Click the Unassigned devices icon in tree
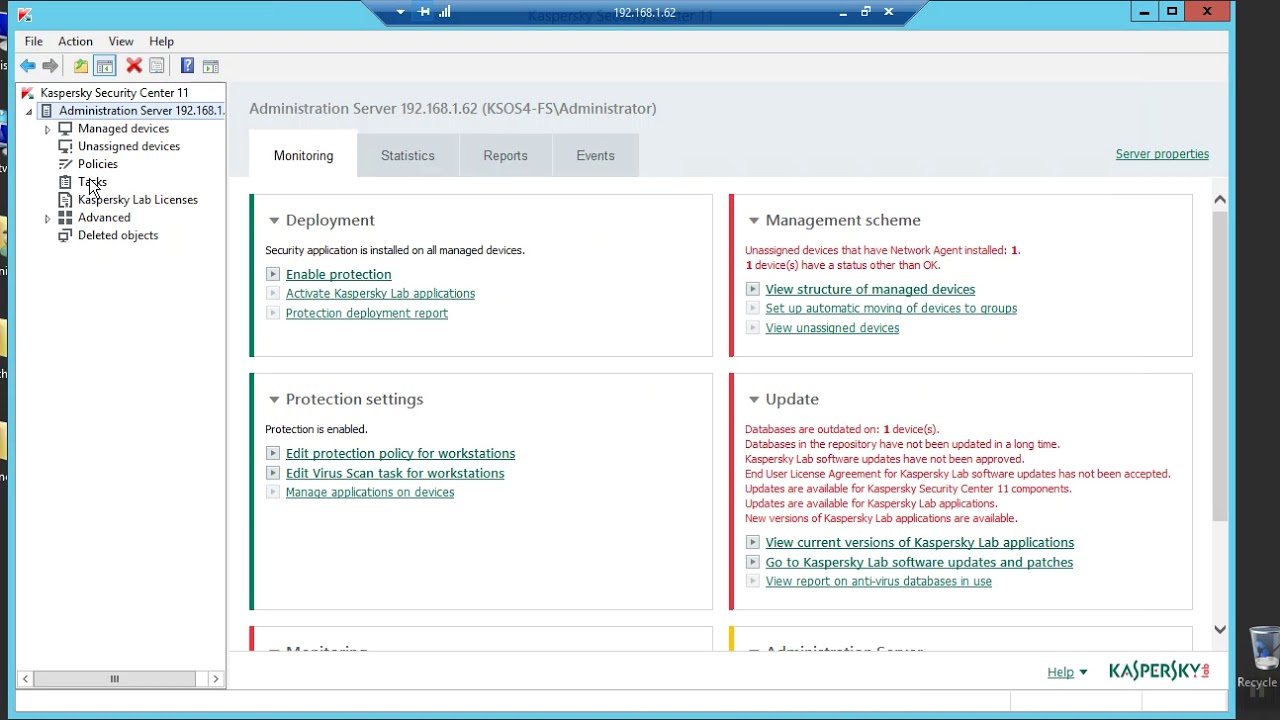This screenshot has width=1280, height=720. (65, 146)
